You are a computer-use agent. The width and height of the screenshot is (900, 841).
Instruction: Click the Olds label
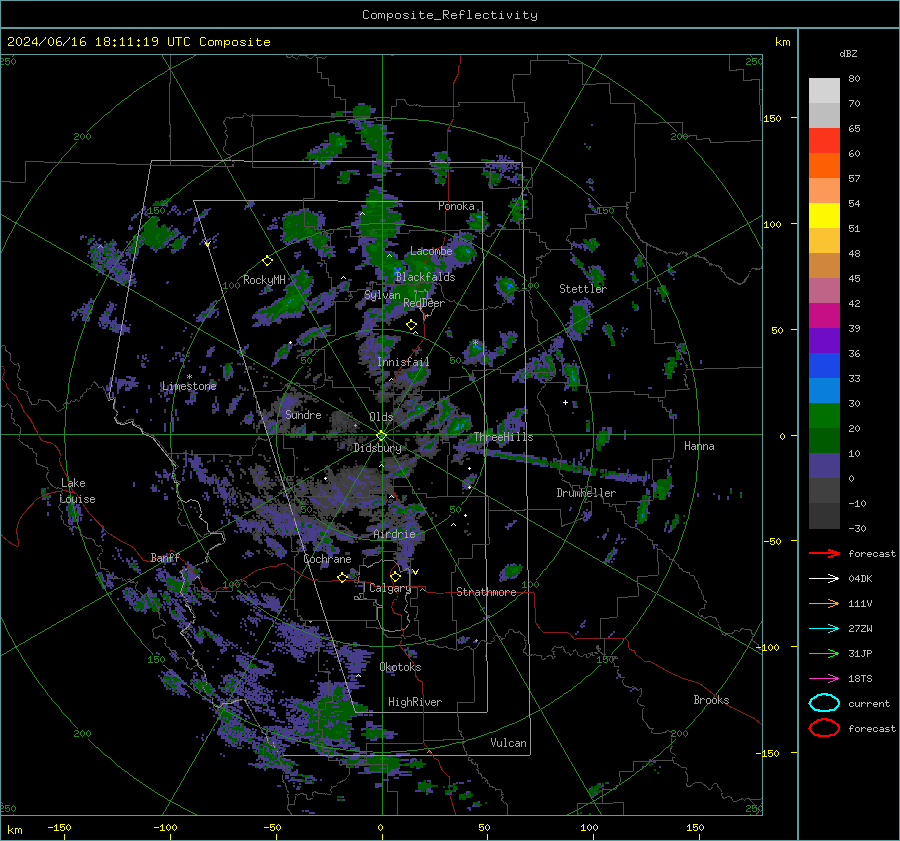381,417
